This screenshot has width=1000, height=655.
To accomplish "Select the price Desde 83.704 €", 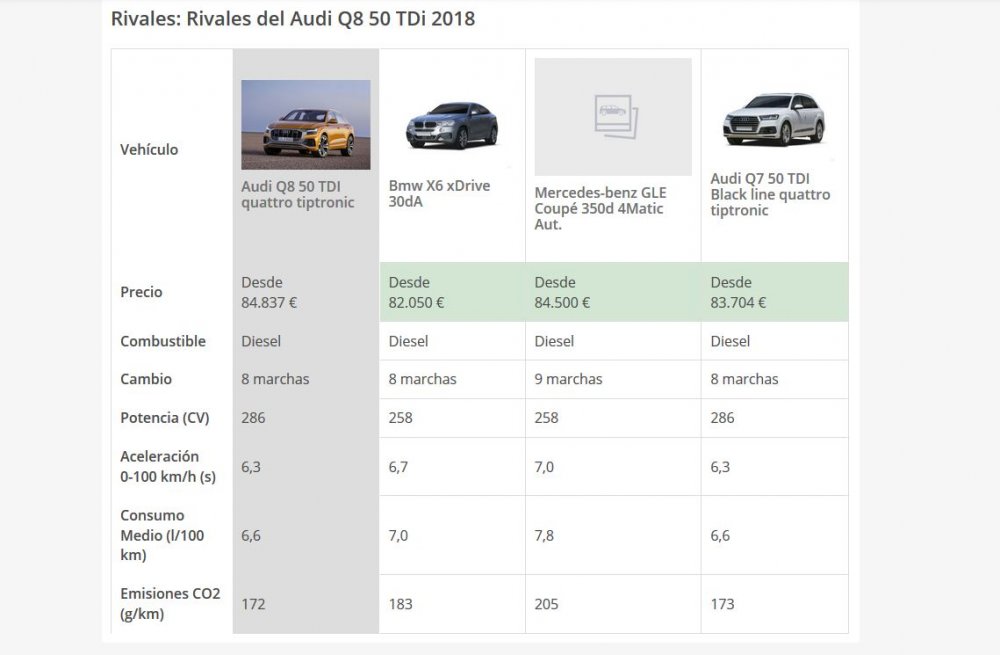I will pos(739,292).
